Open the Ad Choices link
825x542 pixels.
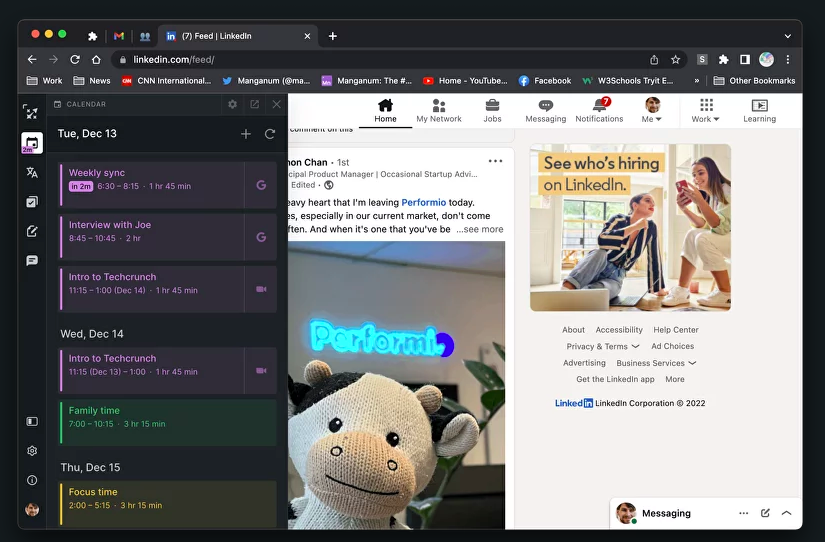click(x=672, y=346)
